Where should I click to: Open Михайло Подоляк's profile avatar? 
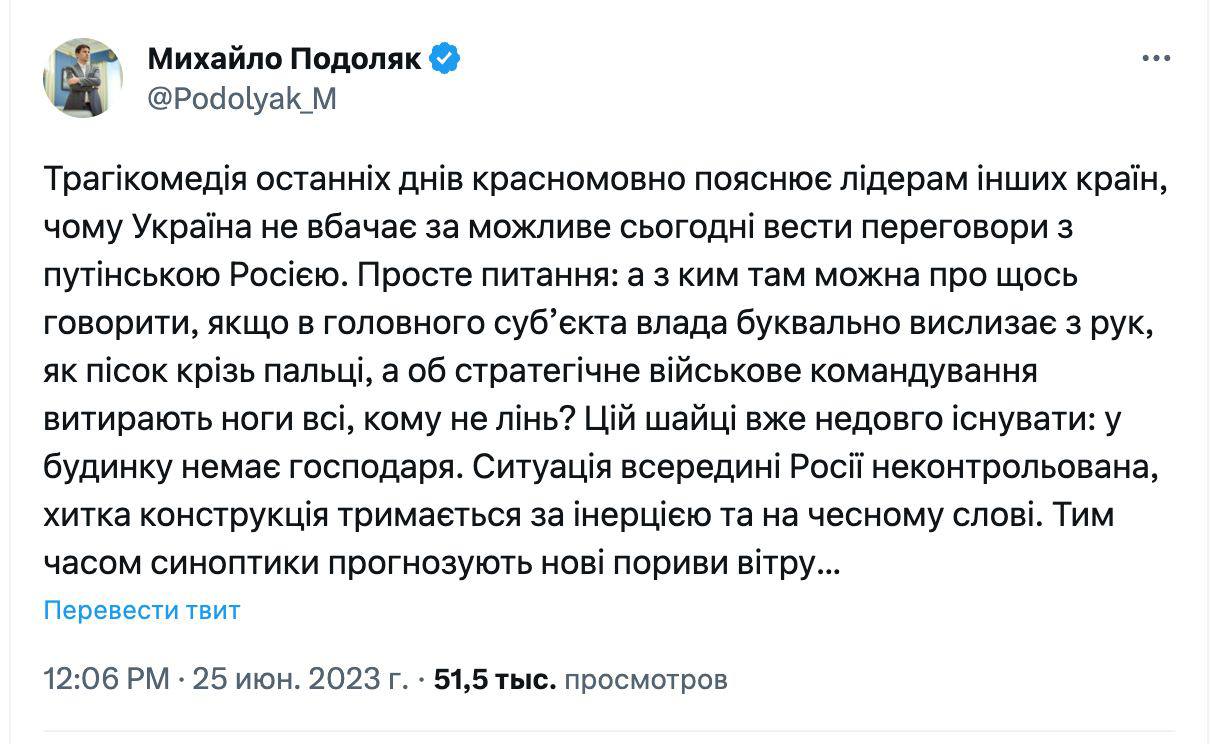[x=83, y=78]
